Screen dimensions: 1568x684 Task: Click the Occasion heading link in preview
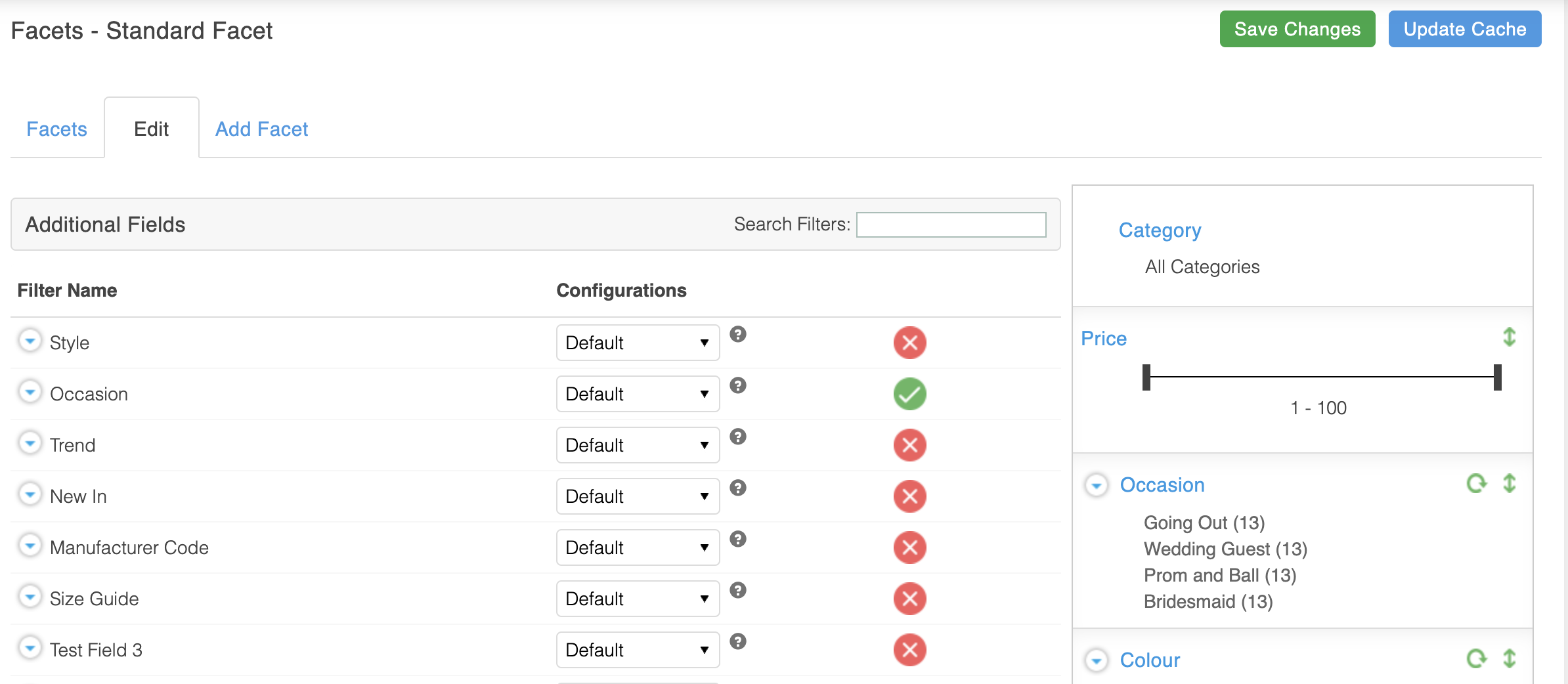tap(1162, 485)
